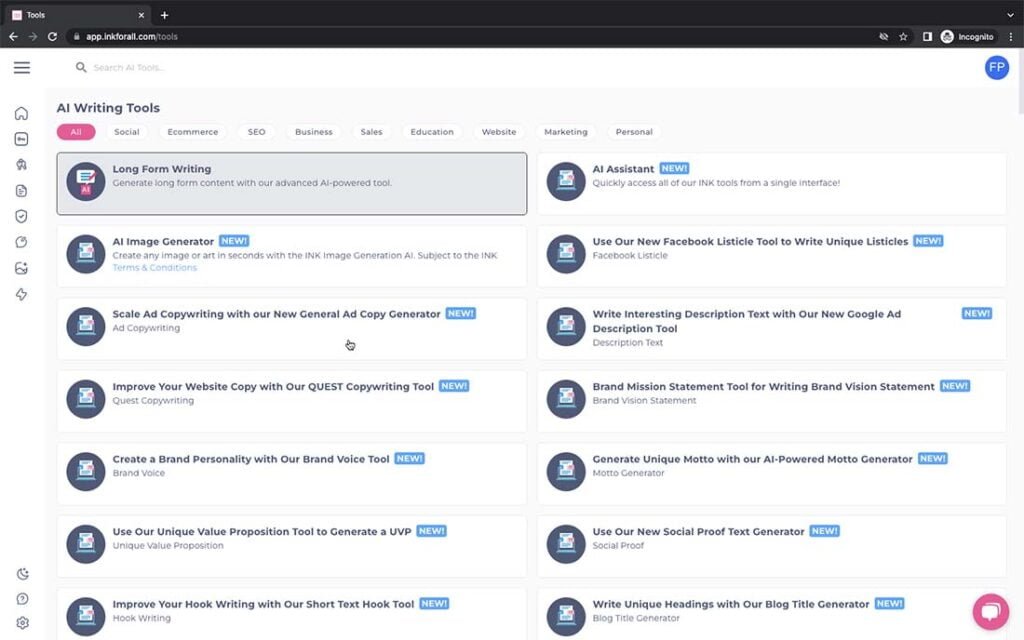
Task: Open the FP user profile avatar
Action: coord(997,67)
